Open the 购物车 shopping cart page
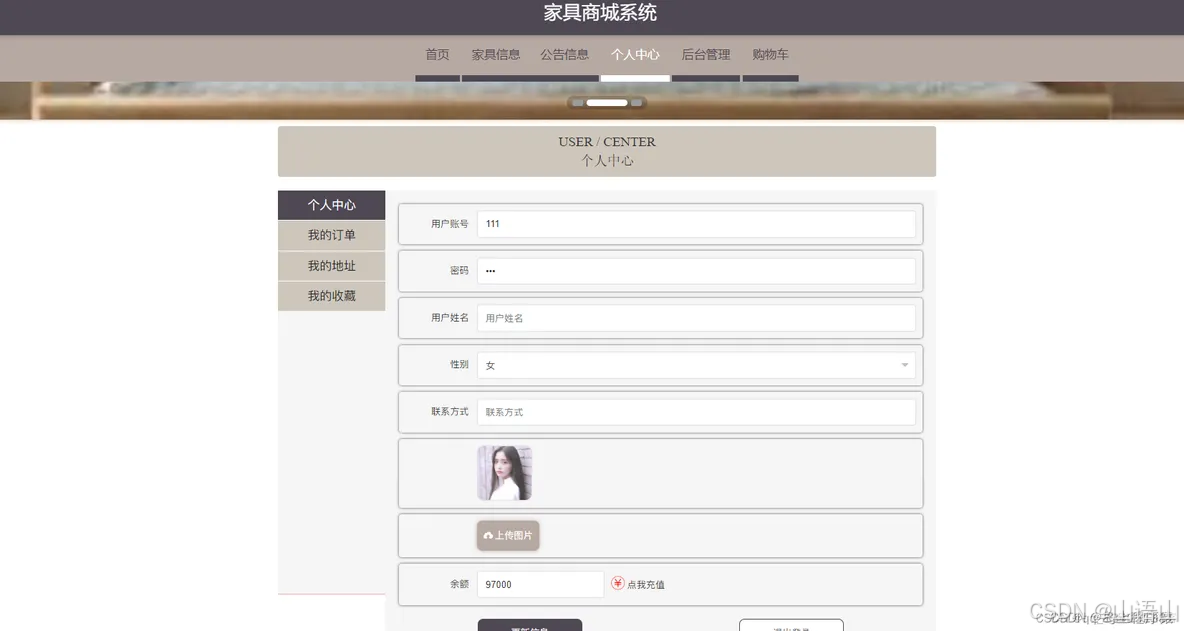 (769, 54)
